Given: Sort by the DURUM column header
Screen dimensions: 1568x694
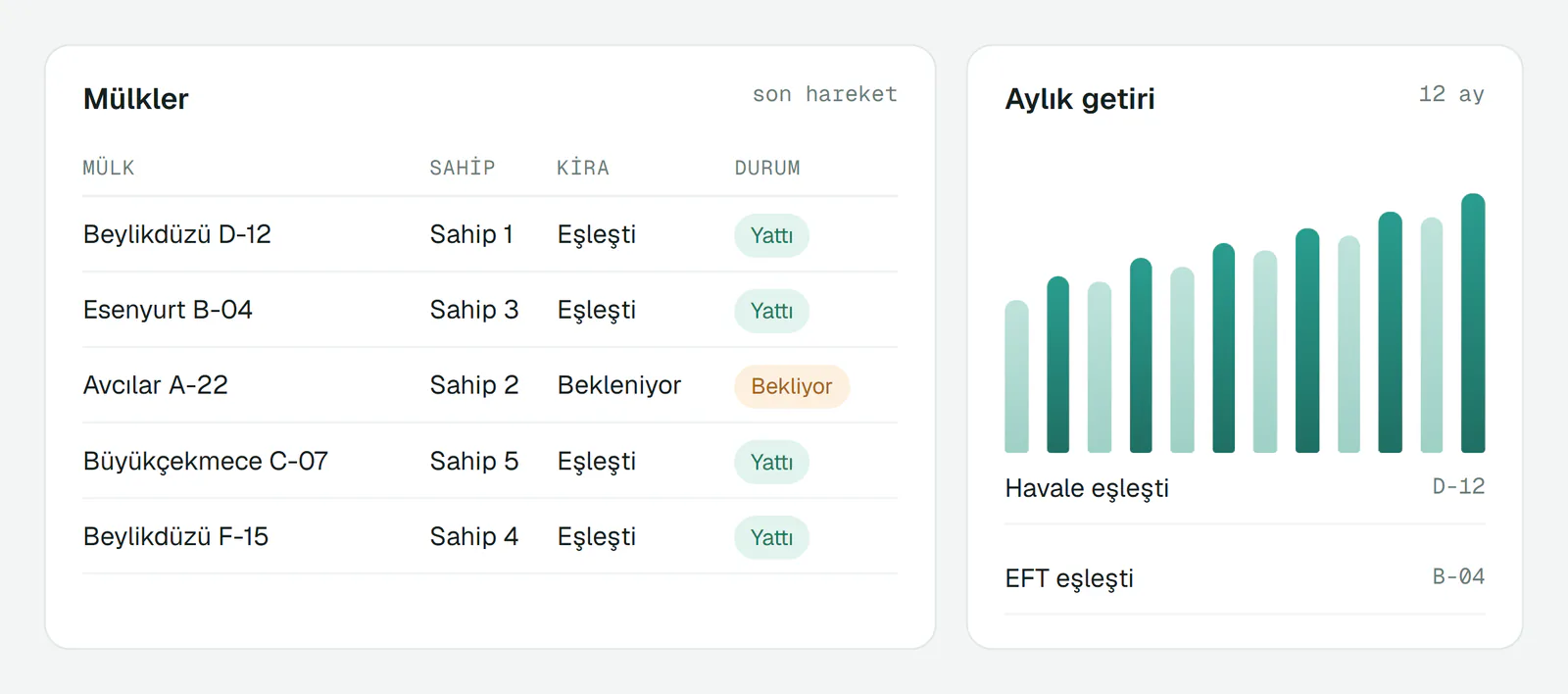Looking at the screenshot, I should coord(767,168).
